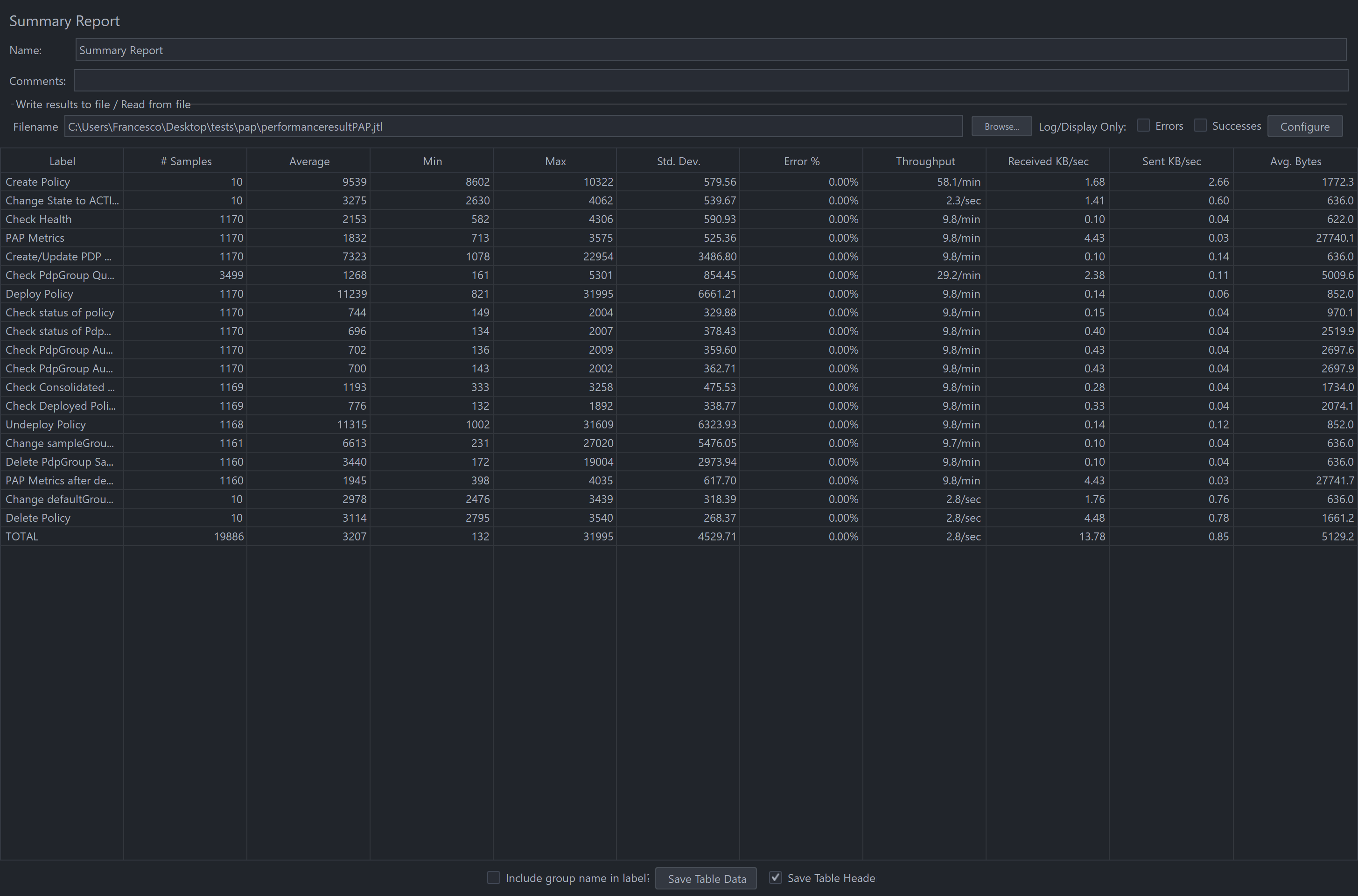The width and height of the screenshot is (1358, 896).
Task: Click the 2.66 sent KB/sec cell
Action: [1171, 182]
